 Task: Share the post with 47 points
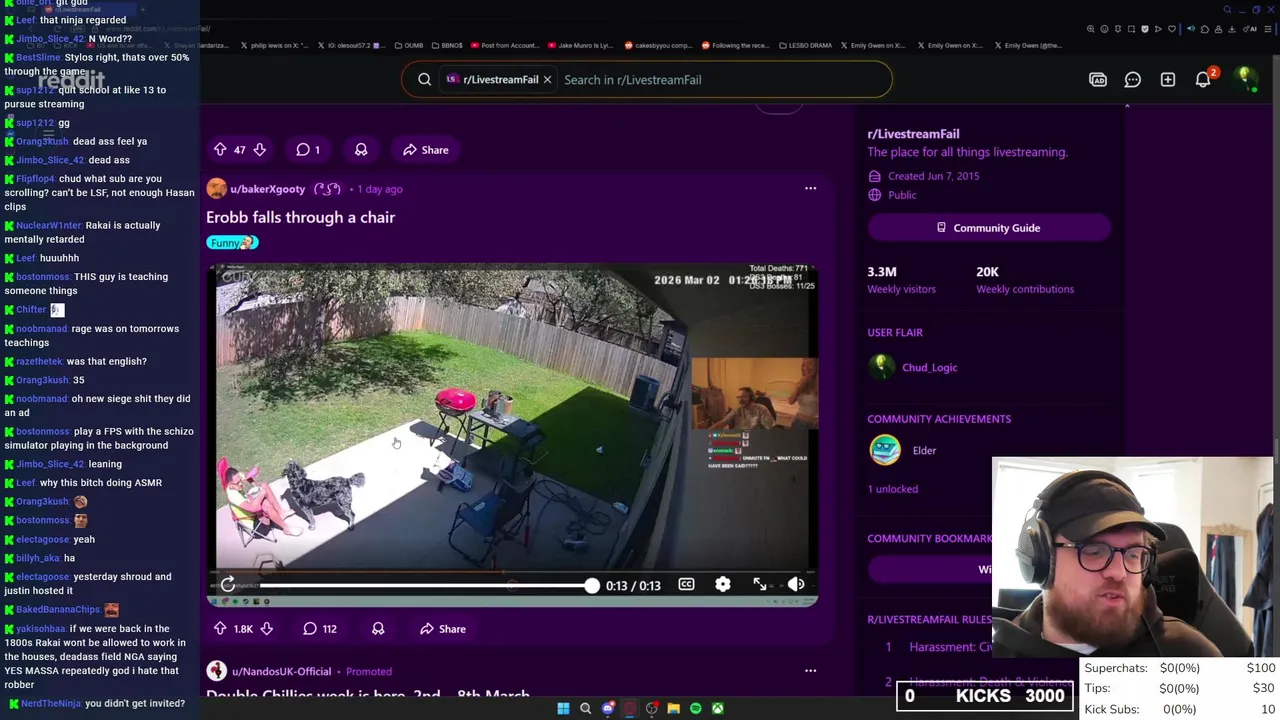coord(426,150)
